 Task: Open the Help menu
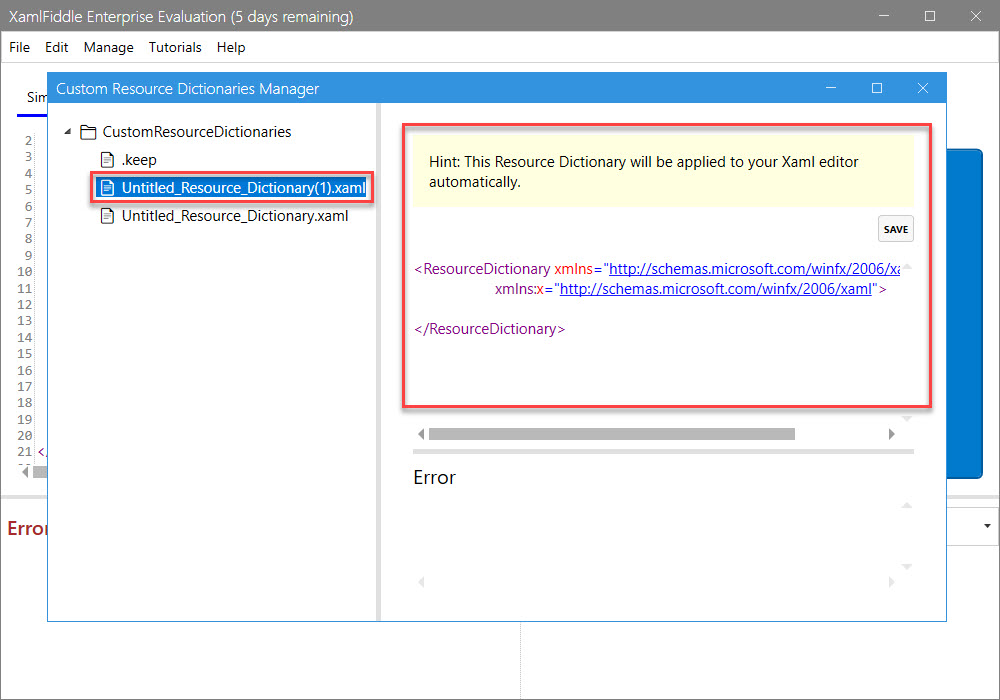point(231,47)
